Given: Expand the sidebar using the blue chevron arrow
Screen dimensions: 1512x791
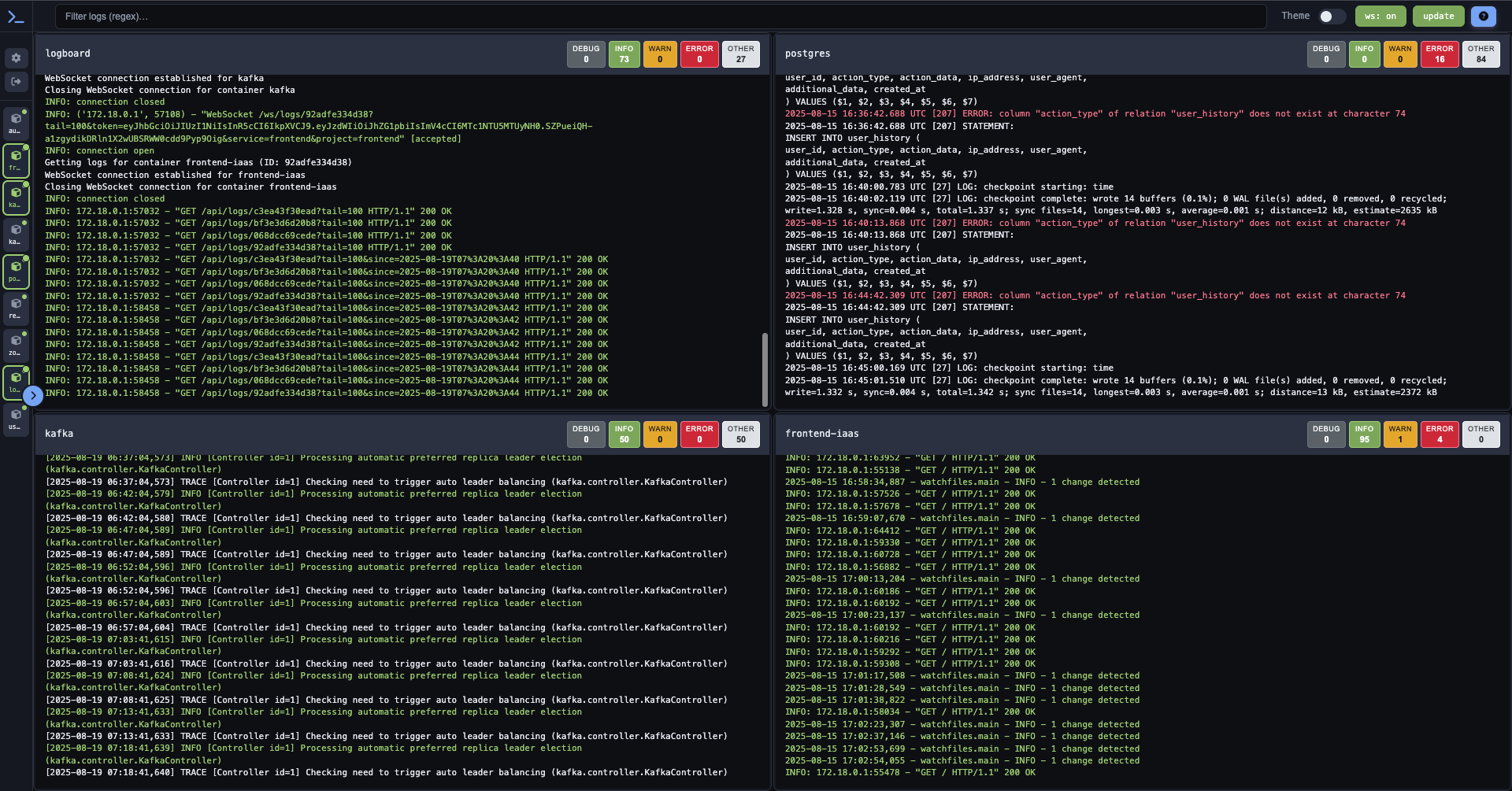Looking at the screenshot, I should click(x=33, y=396).
